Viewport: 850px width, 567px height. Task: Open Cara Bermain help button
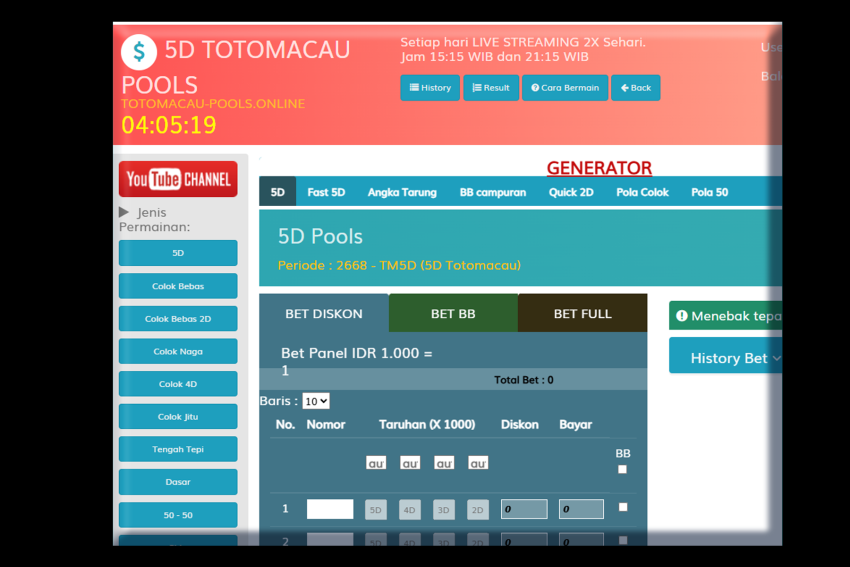(x=565, y=88)
